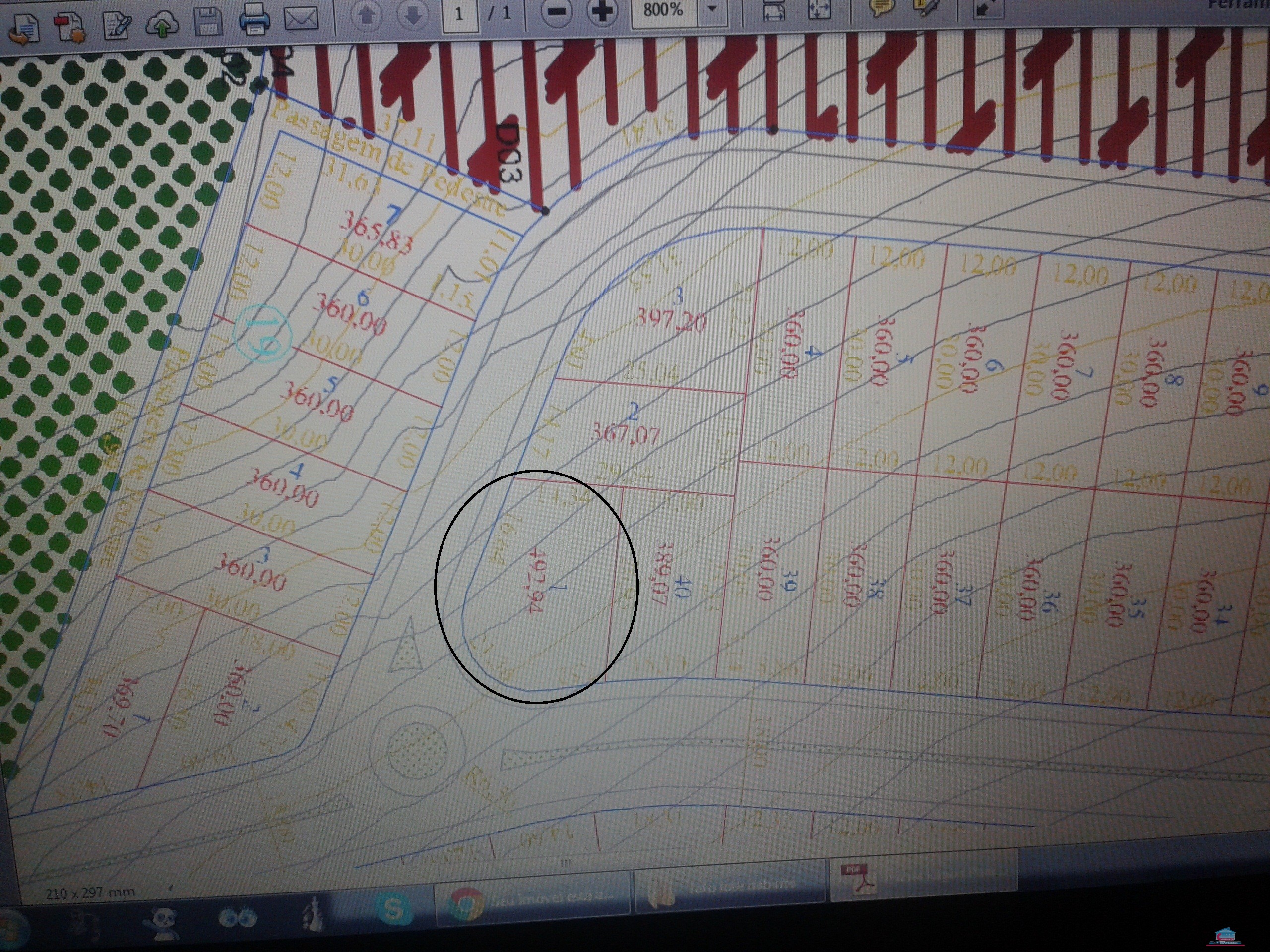The width and height of the screenshot is (1270, 952).
Task: Add a sticky note comment
Action: (x=882, y=7)
